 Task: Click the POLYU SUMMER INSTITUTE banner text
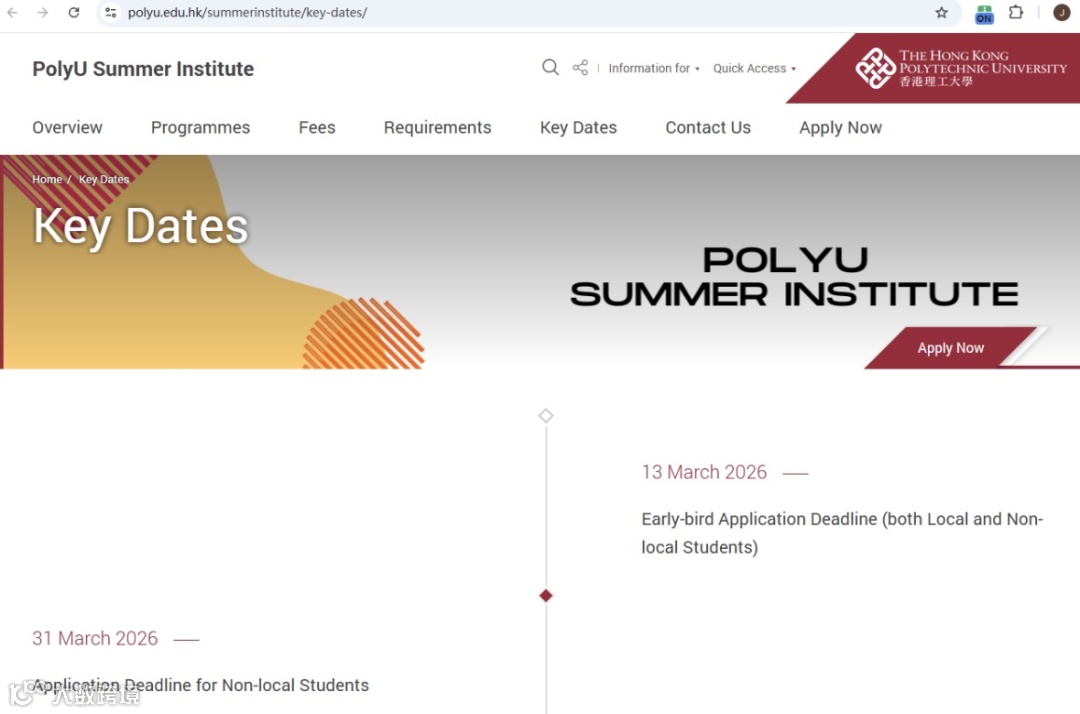pos(794,277)
